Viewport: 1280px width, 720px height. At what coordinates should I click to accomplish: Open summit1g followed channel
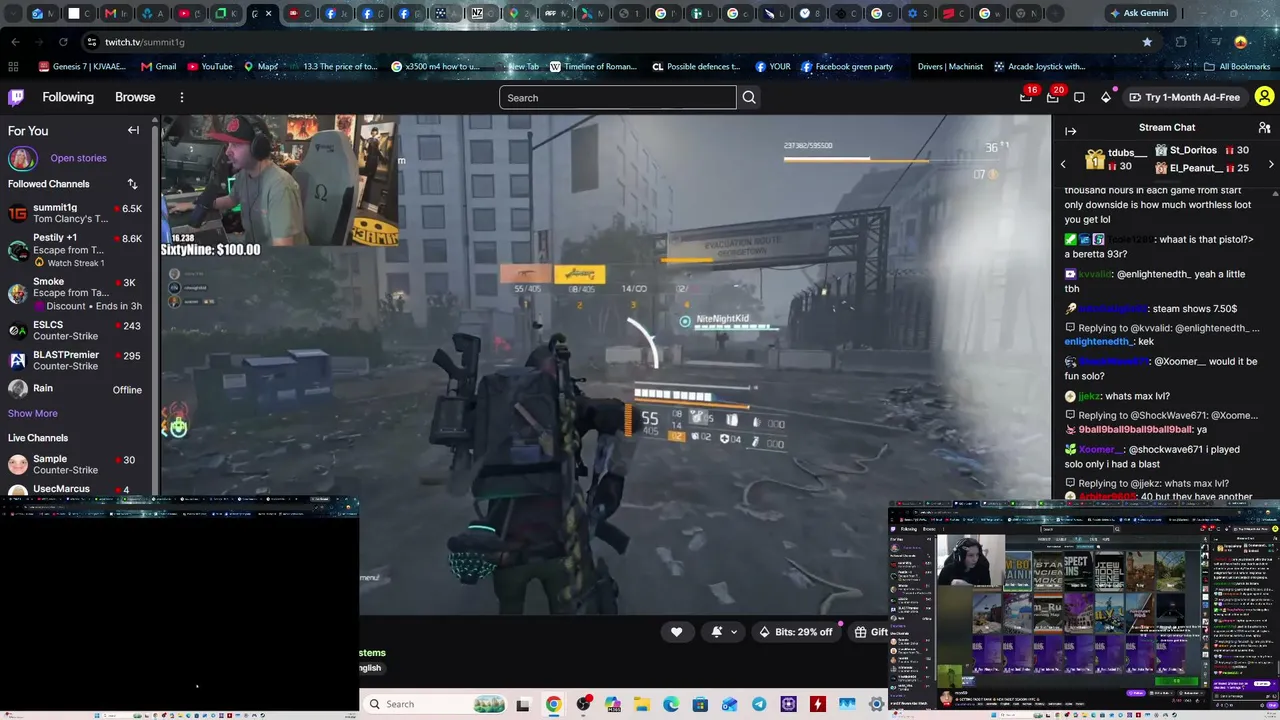(x=75, y=213)
